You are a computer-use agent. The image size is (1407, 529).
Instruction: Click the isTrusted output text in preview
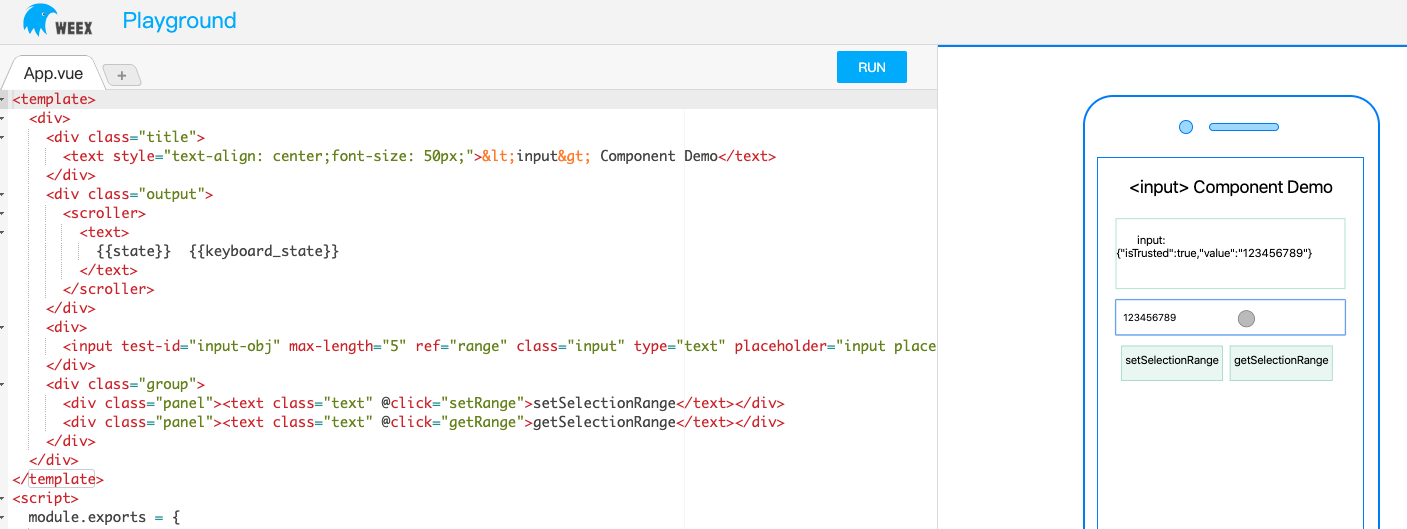1214,247
